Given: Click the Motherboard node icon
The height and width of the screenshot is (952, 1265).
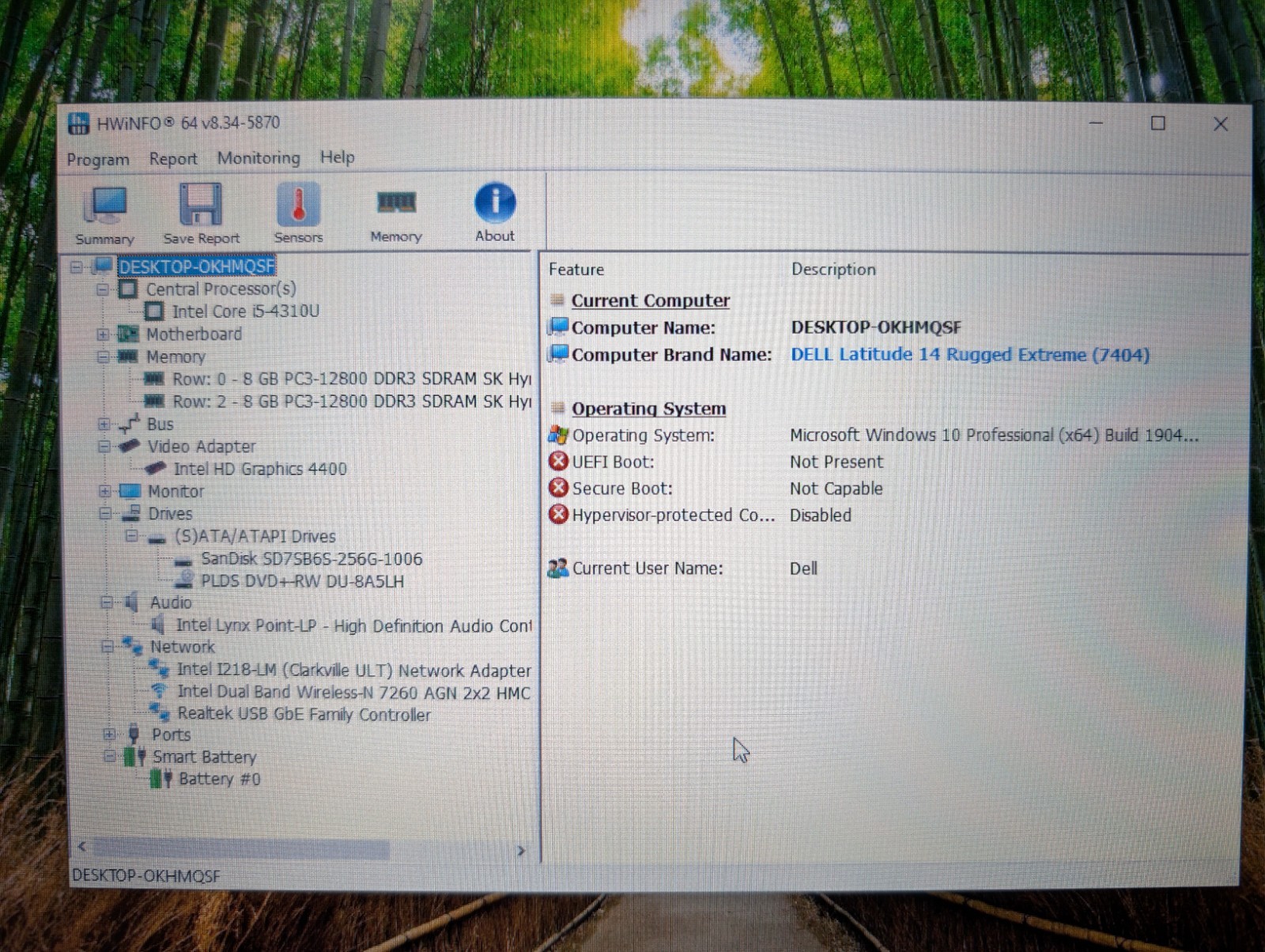Looking at the screenshot, I should coord(128,334).
